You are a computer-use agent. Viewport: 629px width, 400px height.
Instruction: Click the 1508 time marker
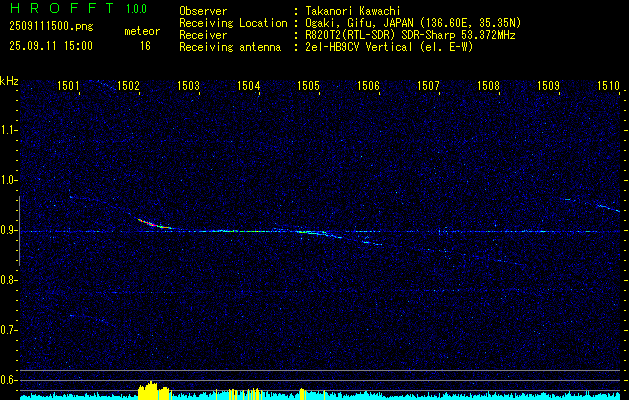pos(488,85)
